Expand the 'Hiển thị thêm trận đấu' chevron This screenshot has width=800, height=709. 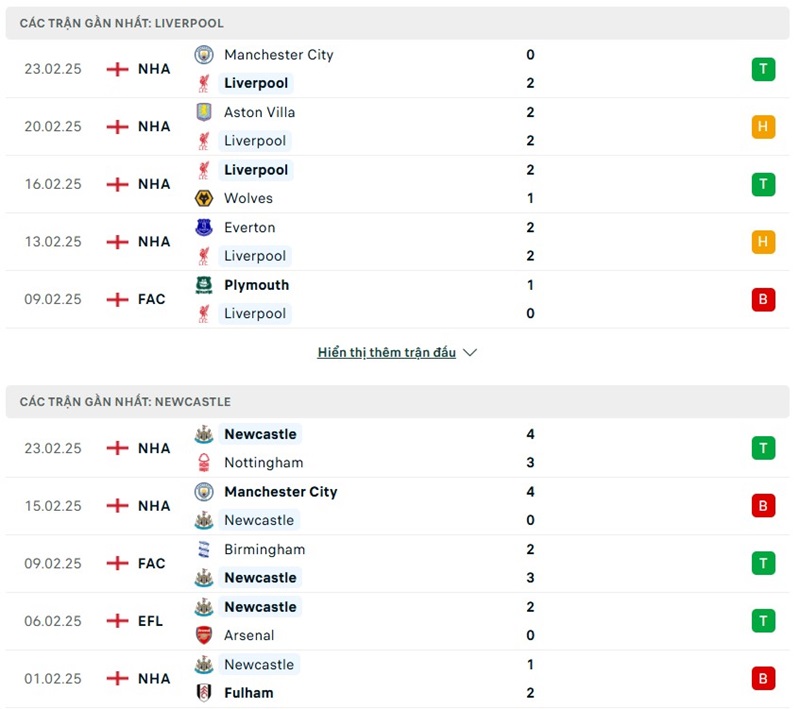(470, 353)
